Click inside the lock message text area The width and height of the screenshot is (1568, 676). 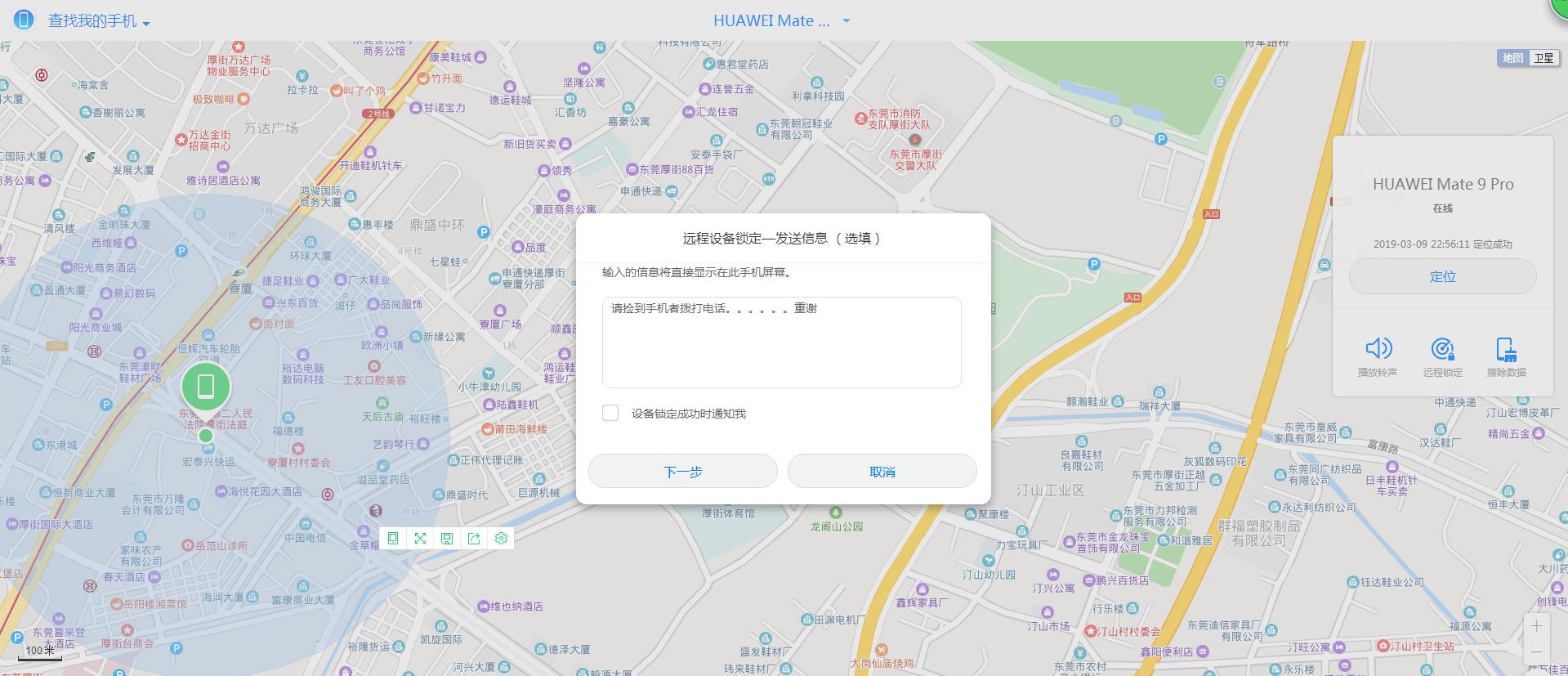pos(781,342)
